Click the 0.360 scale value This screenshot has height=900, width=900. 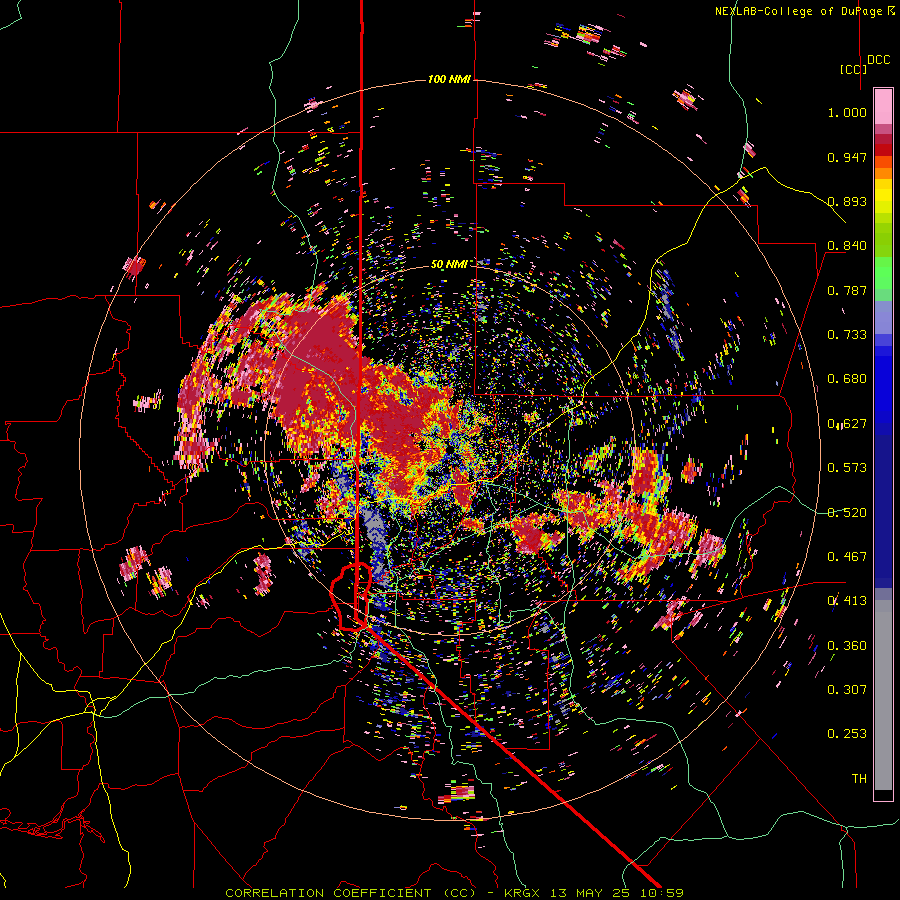click(847, 645)
